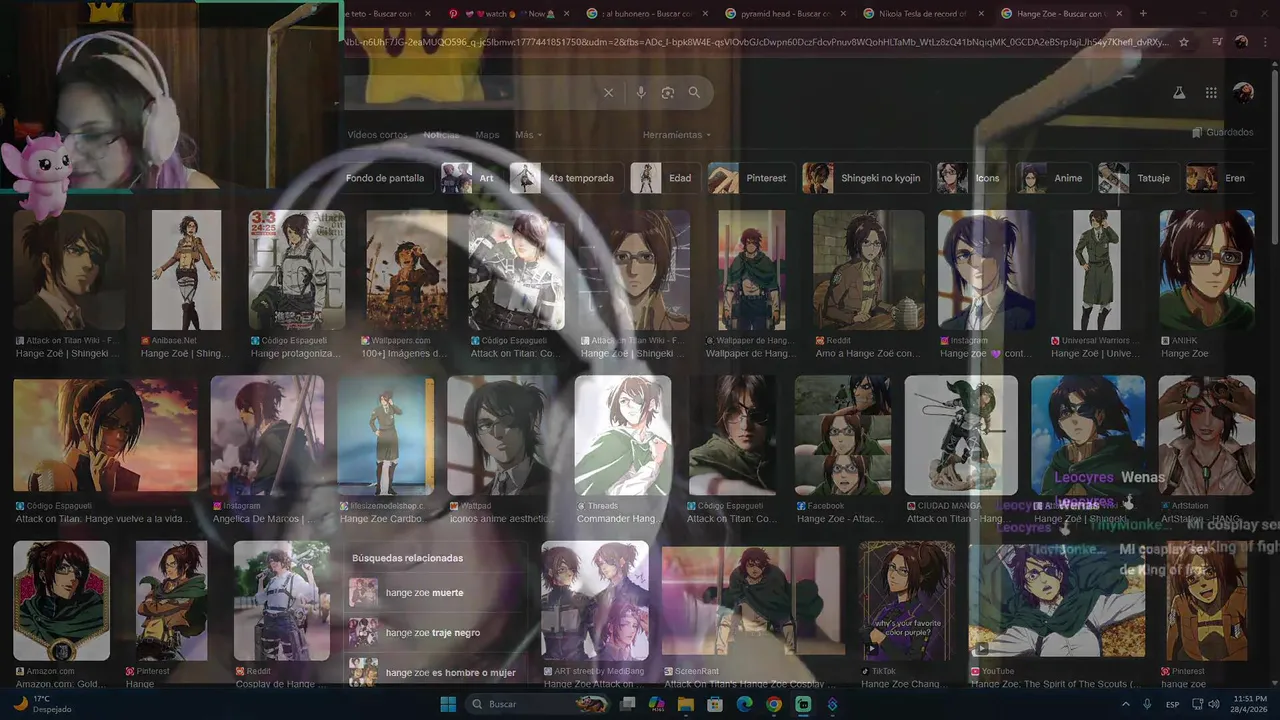Select the 'Eren' filter chip
Screen dimensions: 1280x720
point(1220,178)
